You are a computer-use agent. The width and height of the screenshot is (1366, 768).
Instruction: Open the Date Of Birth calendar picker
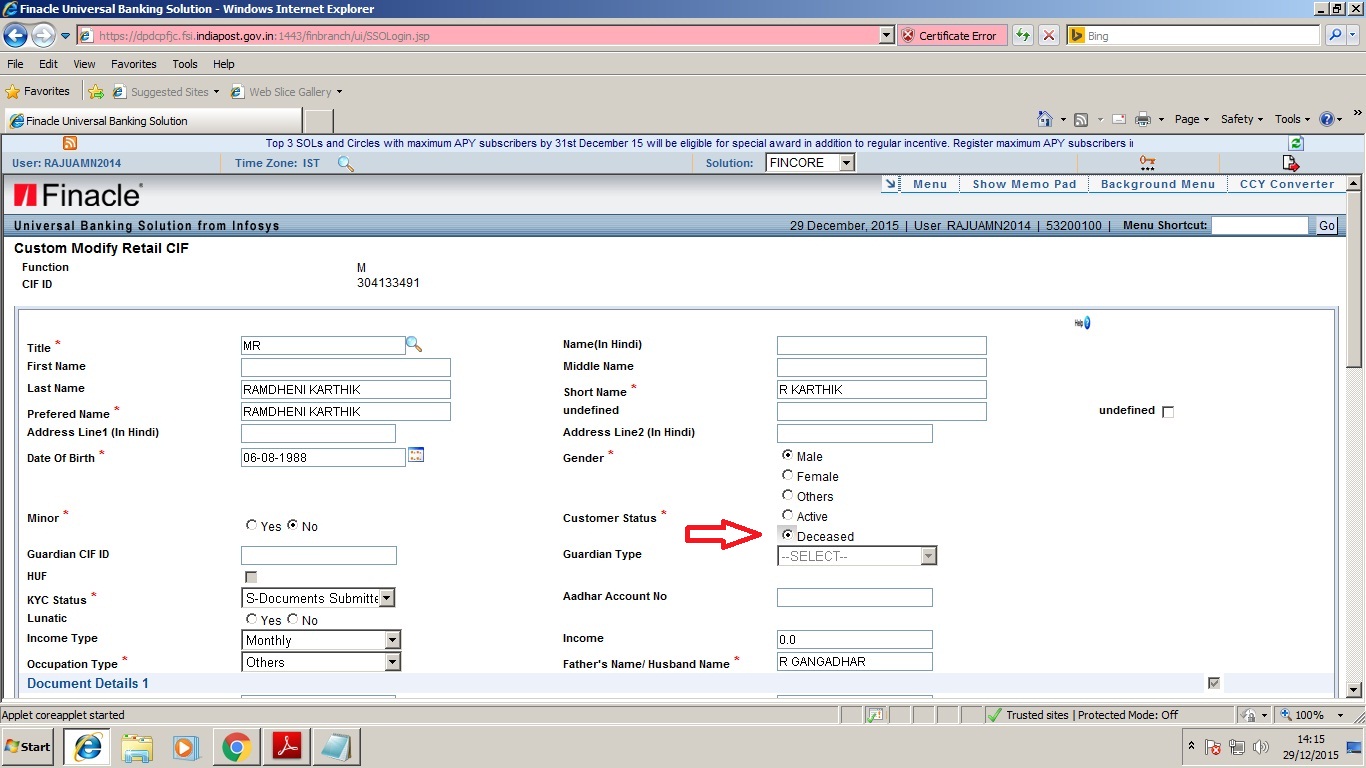click(x=415, y=455)
